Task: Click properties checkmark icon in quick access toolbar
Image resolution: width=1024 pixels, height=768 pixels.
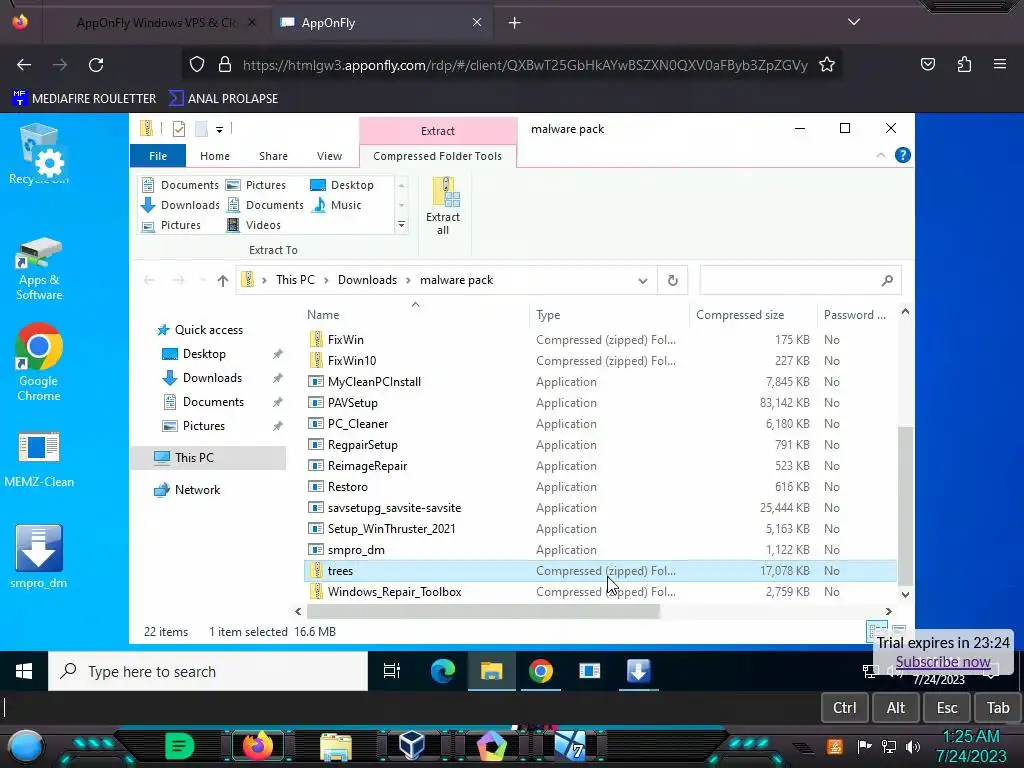Action: tap(178, 129)
